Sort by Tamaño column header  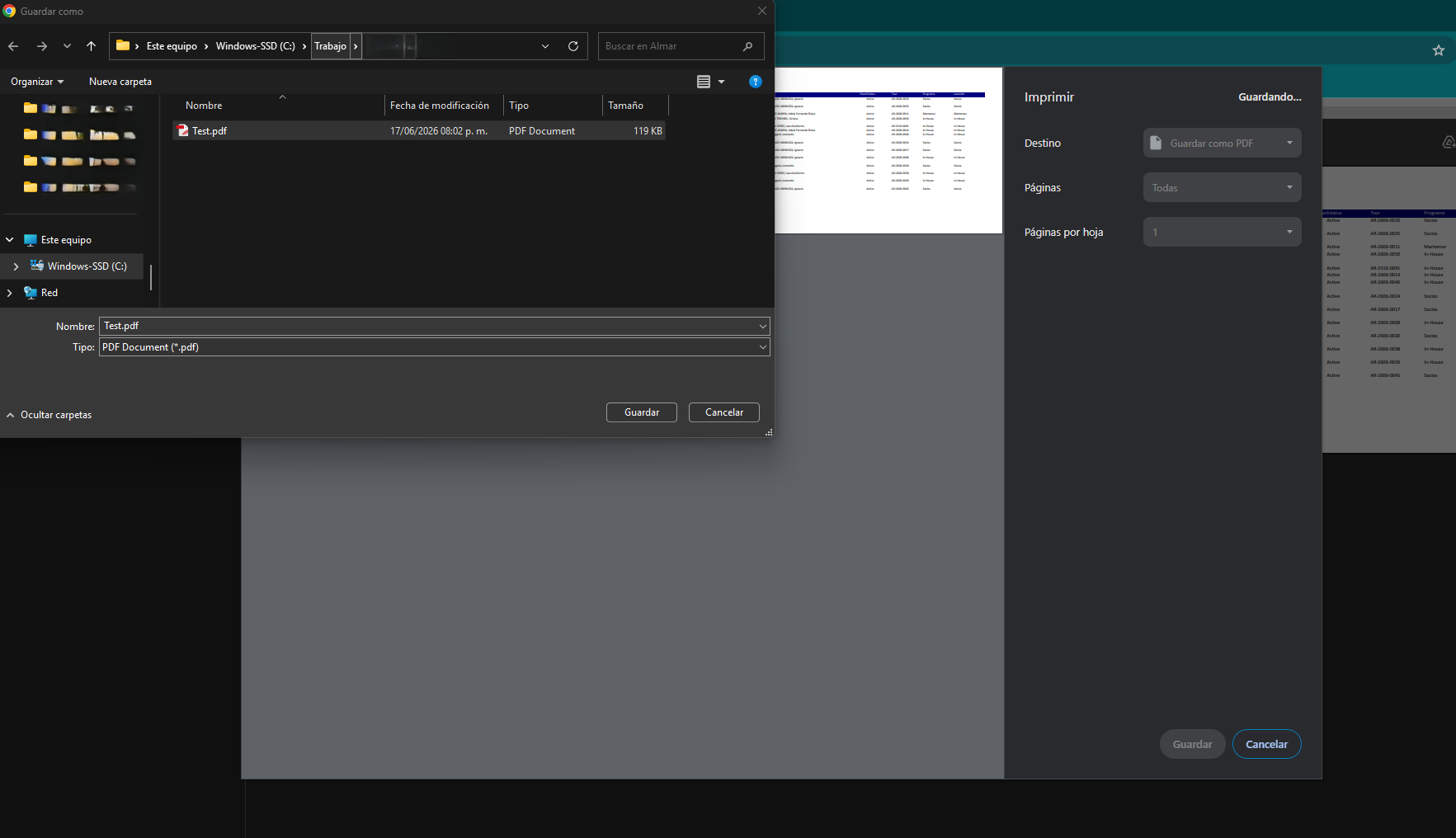pos(625,106)
